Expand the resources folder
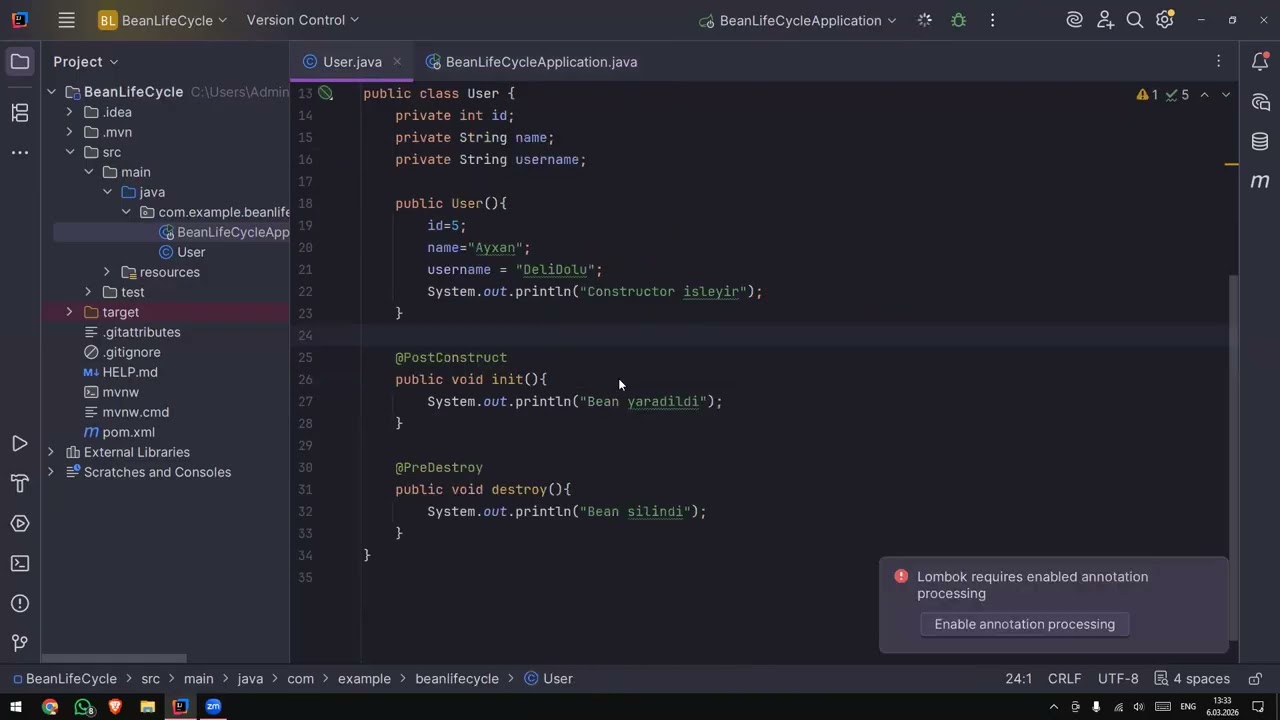Viewport: 1280px width, 720px height. click(x=107, y=272)
